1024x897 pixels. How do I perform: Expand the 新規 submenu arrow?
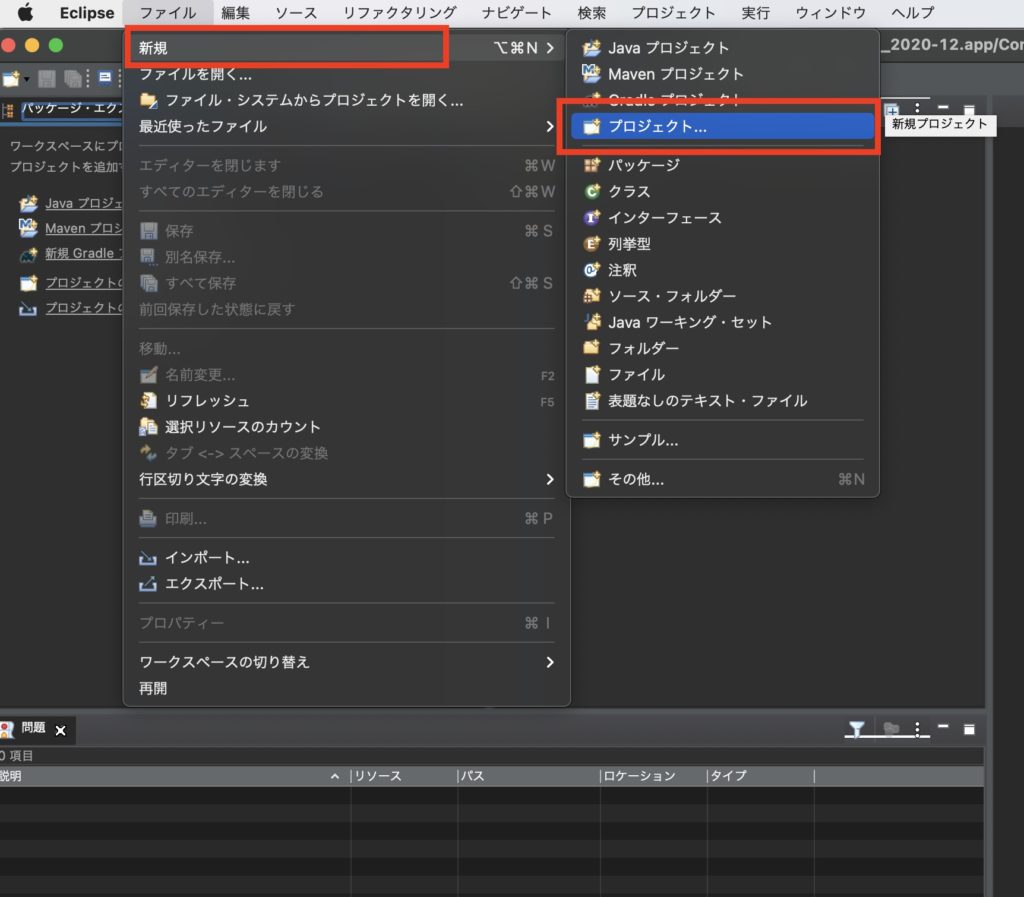550,48
